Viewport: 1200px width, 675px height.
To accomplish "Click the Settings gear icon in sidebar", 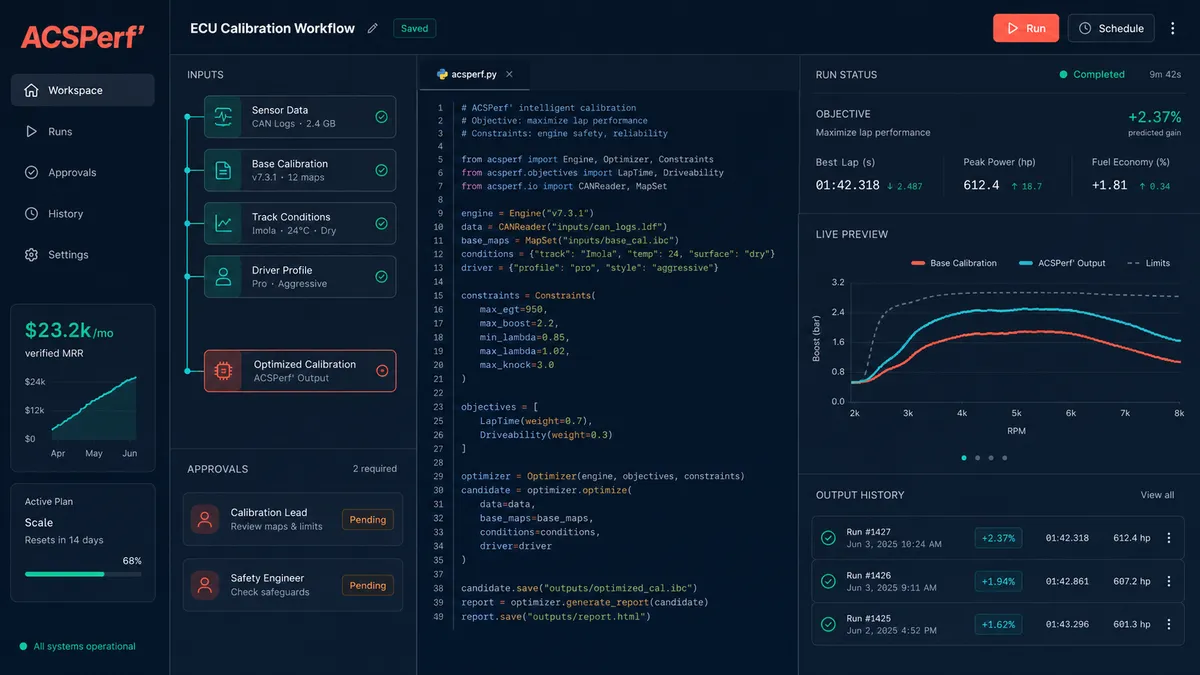I will coord(31,254).
